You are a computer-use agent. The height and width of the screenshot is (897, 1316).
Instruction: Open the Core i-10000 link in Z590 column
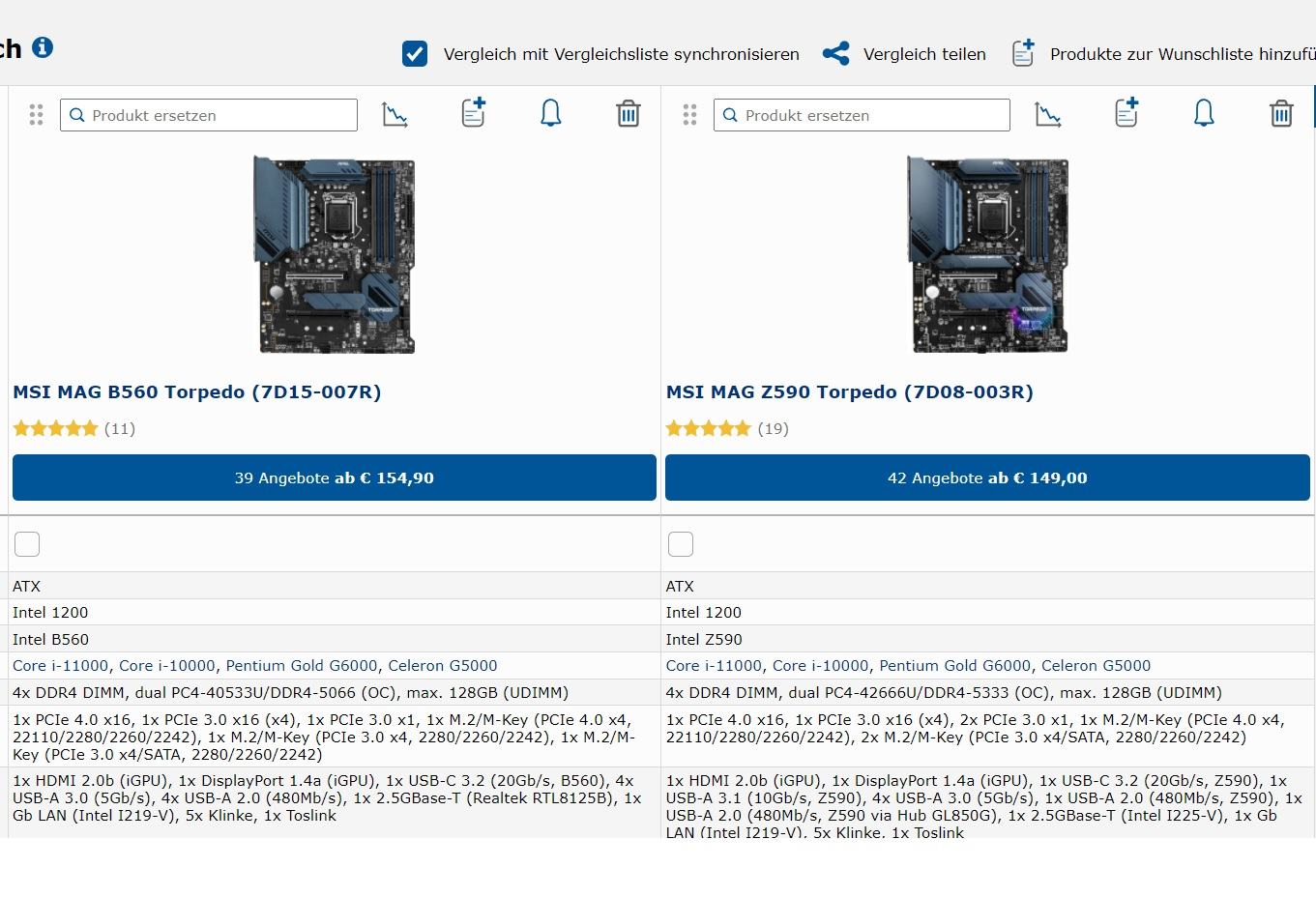click(x=820, y=665)
